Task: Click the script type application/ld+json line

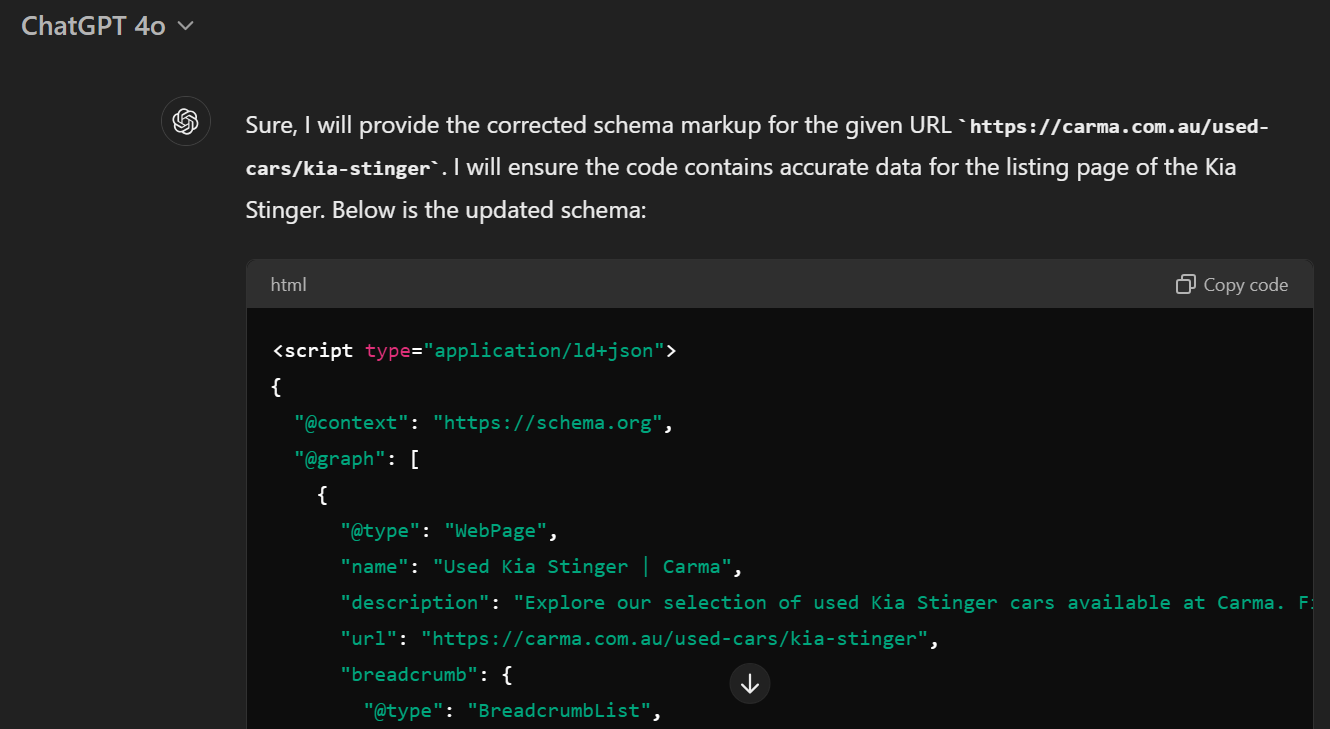Action: pyautogui.click(x=475, y=351)
